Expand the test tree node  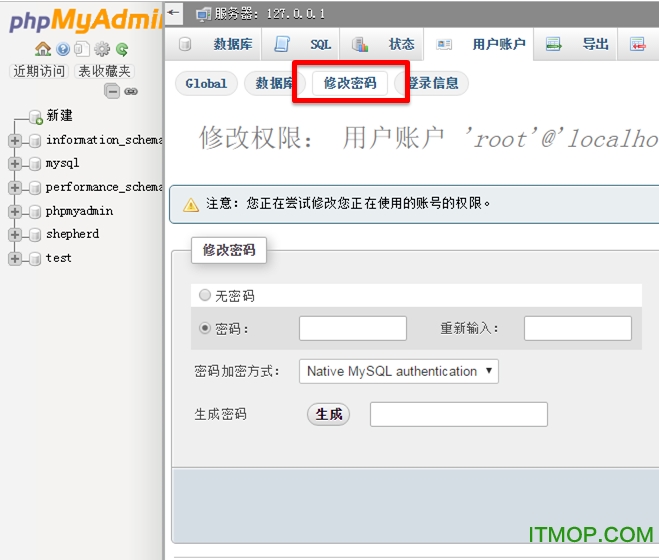pyautogui.click(x=15, y=258)
